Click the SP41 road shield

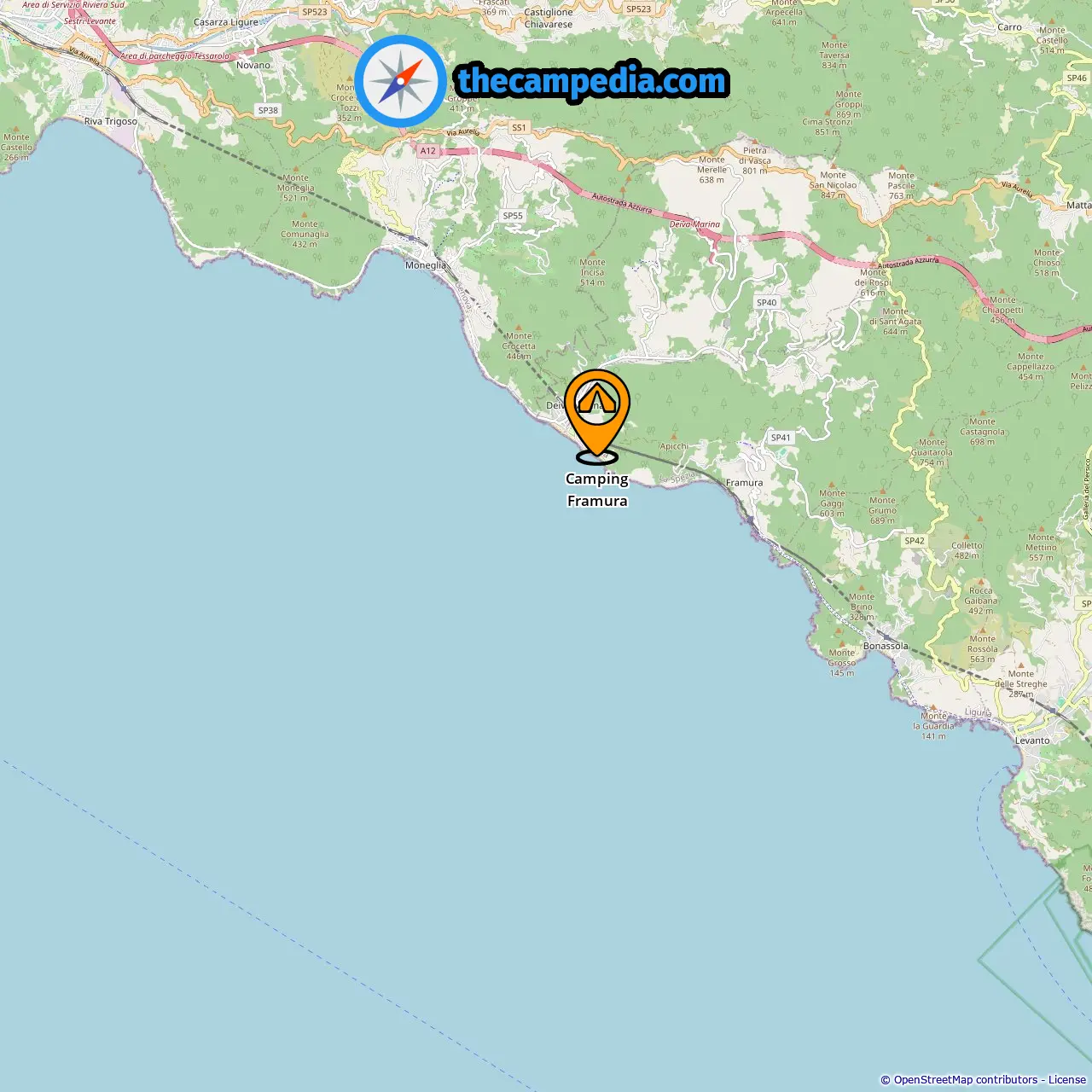click(x=781, y=438)
